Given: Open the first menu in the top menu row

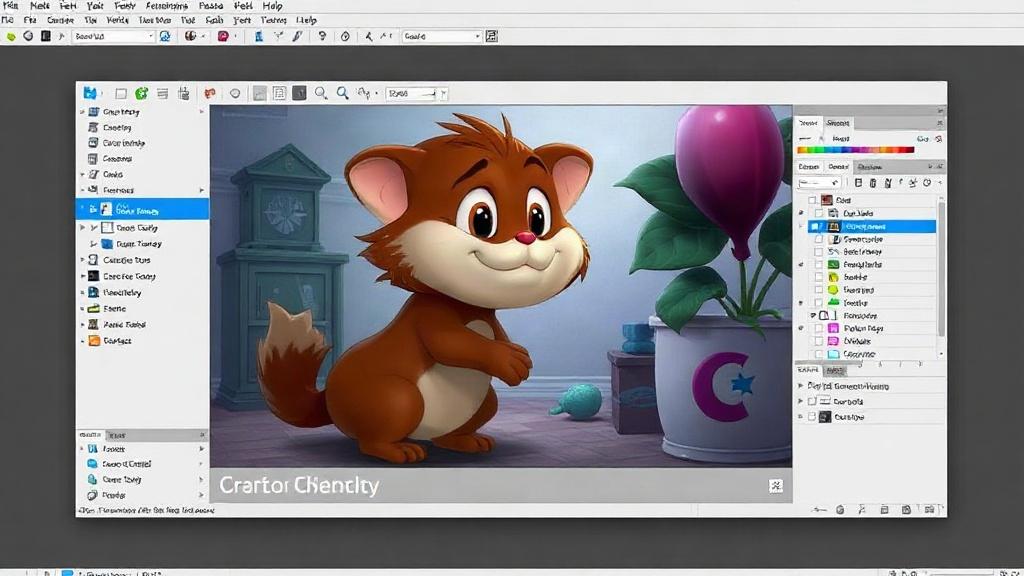Looking at the screenshot, I should (10, 6).
